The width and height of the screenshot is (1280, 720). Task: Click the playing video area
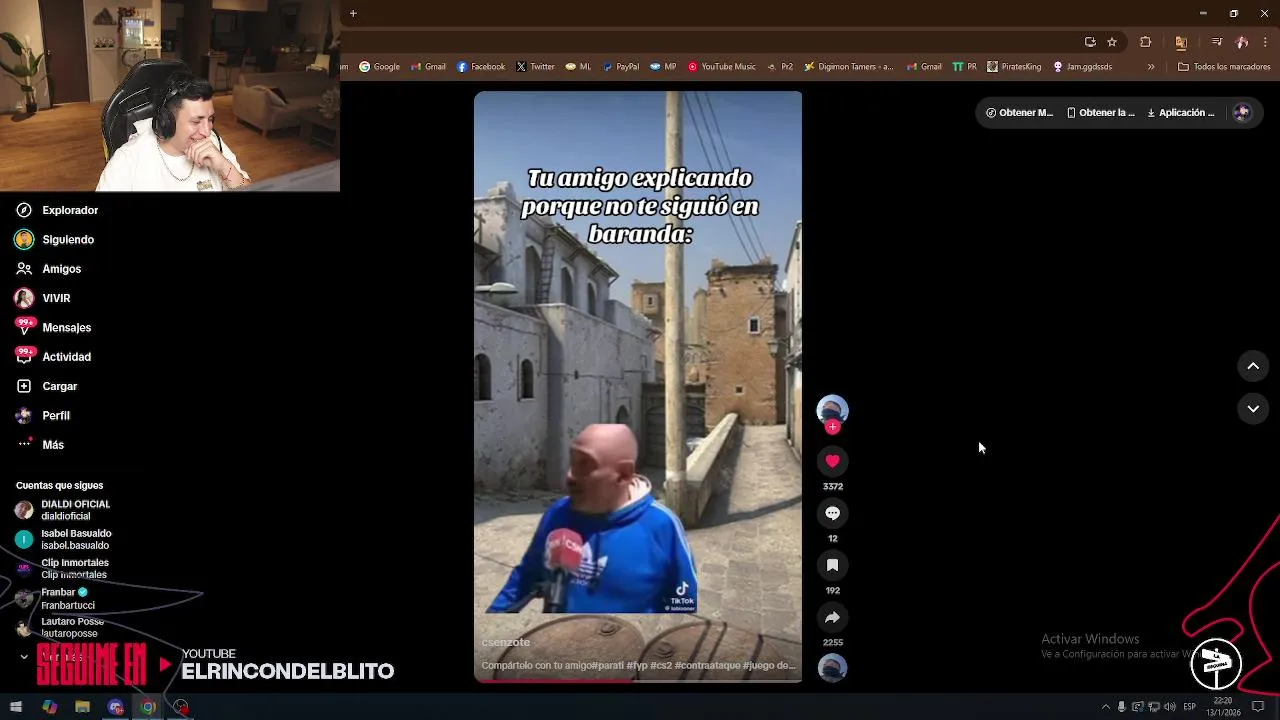(x=638, y=386)
